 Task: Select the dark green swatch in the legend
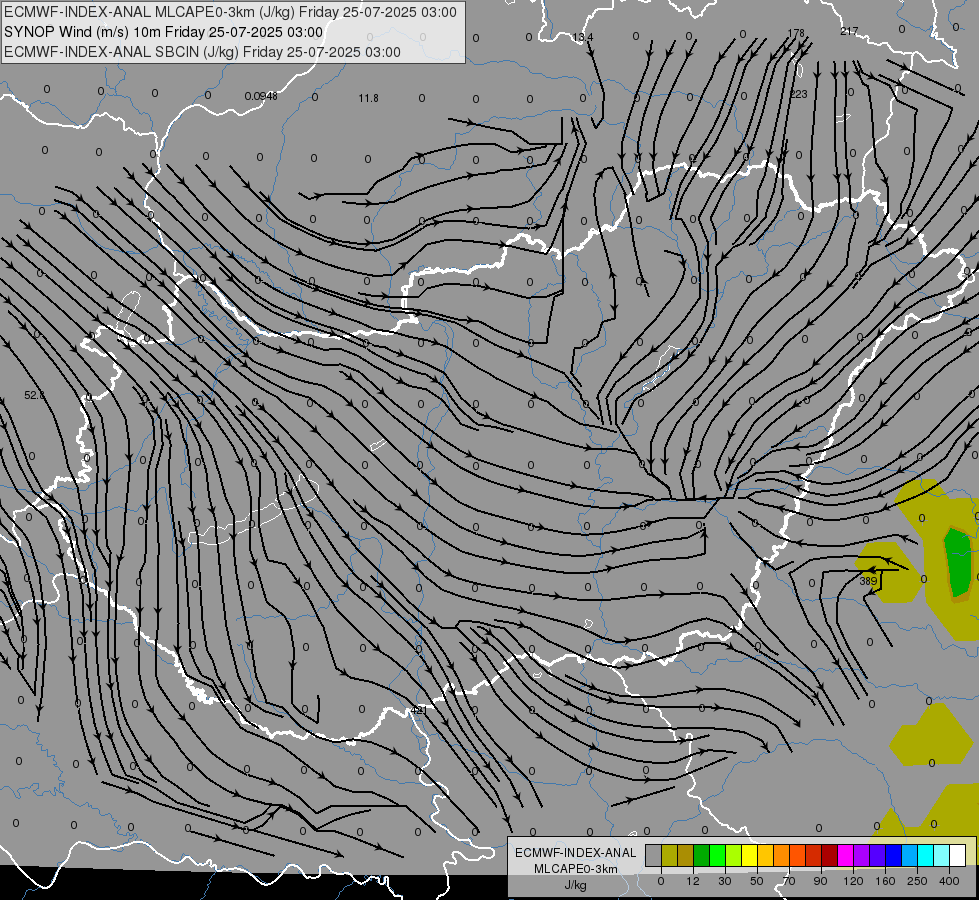(x=701, y=855)
